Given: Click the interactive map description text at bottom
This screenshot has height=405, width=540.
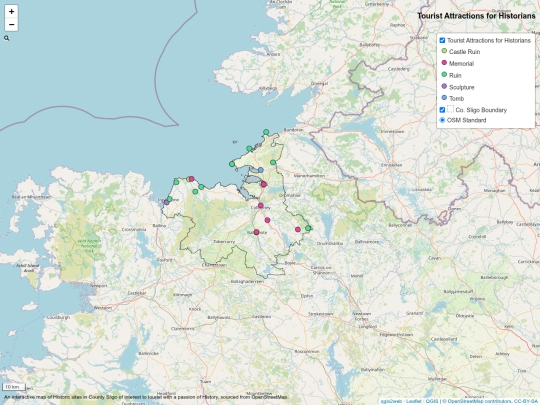Looking at the screenshot, I should point(146,397).
